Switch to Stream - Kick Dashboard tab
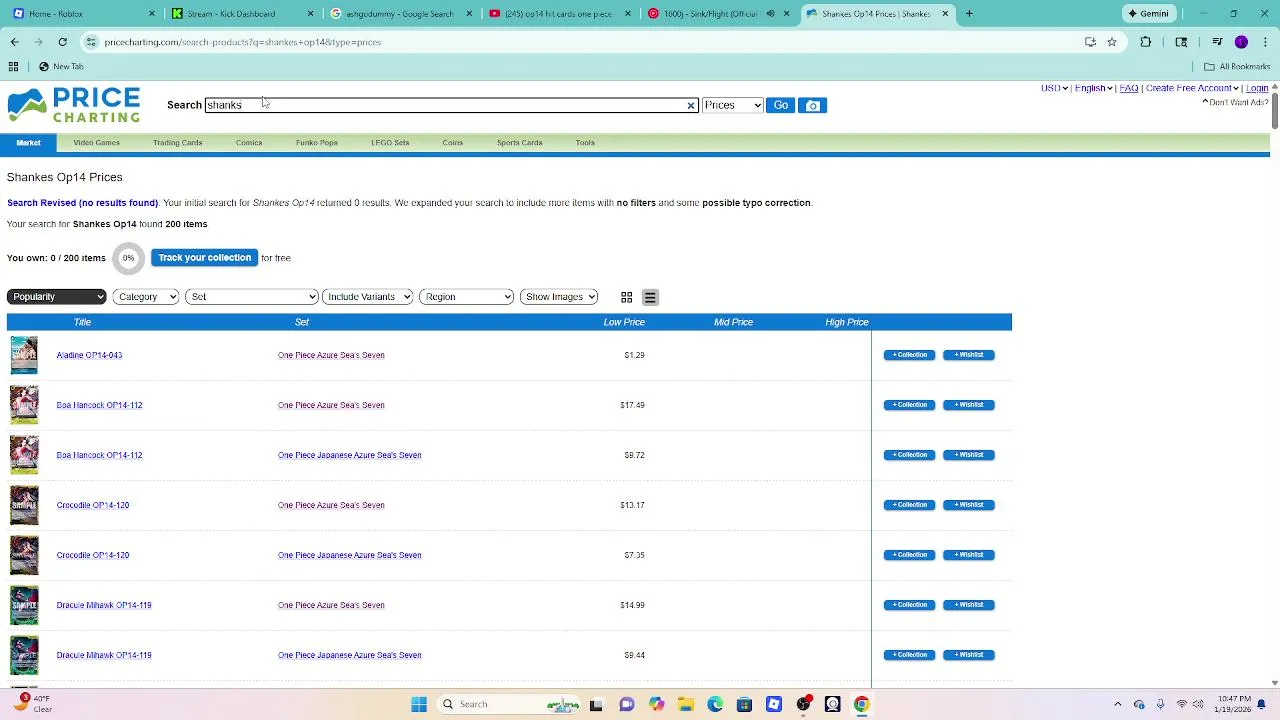The height and width of the screenshot is (720, 1280). pyautogui.click(x=240, y=13)
